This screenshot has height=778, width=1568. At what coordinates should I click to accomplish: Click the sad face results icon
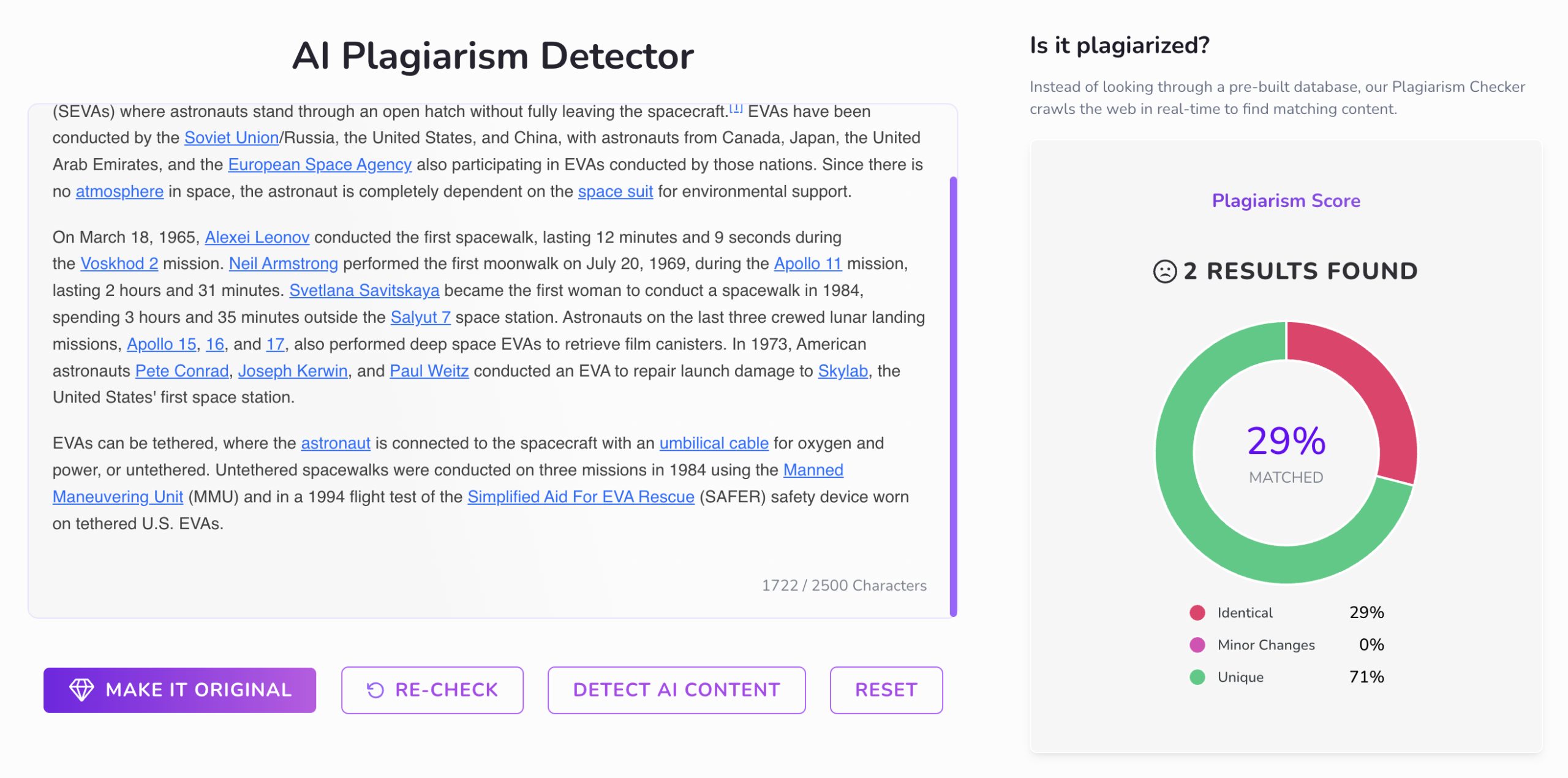click(1164, 271)
